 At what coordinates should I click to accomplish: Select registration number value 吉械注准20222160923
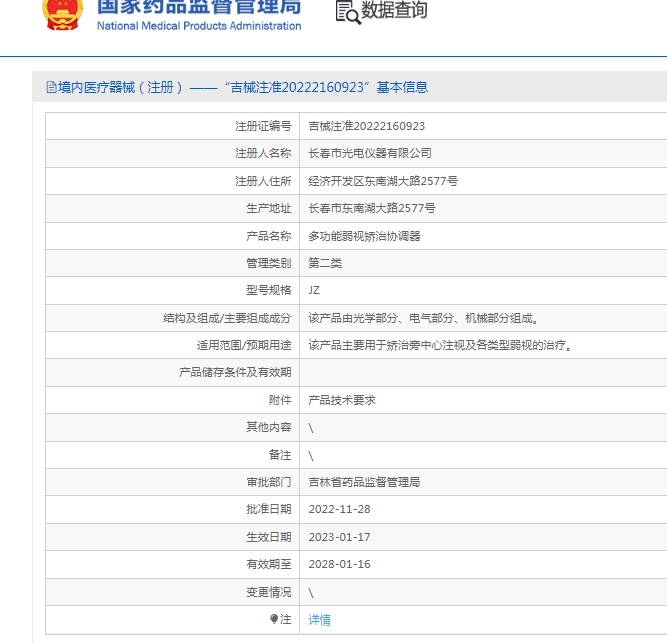coord(367,126)
